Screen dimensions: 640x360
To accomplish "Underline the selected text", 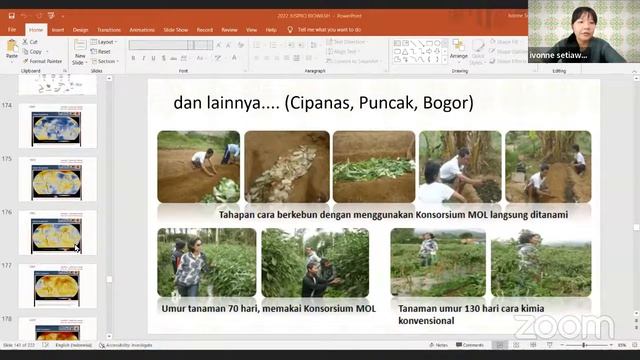I will click(x=153, y=58).
